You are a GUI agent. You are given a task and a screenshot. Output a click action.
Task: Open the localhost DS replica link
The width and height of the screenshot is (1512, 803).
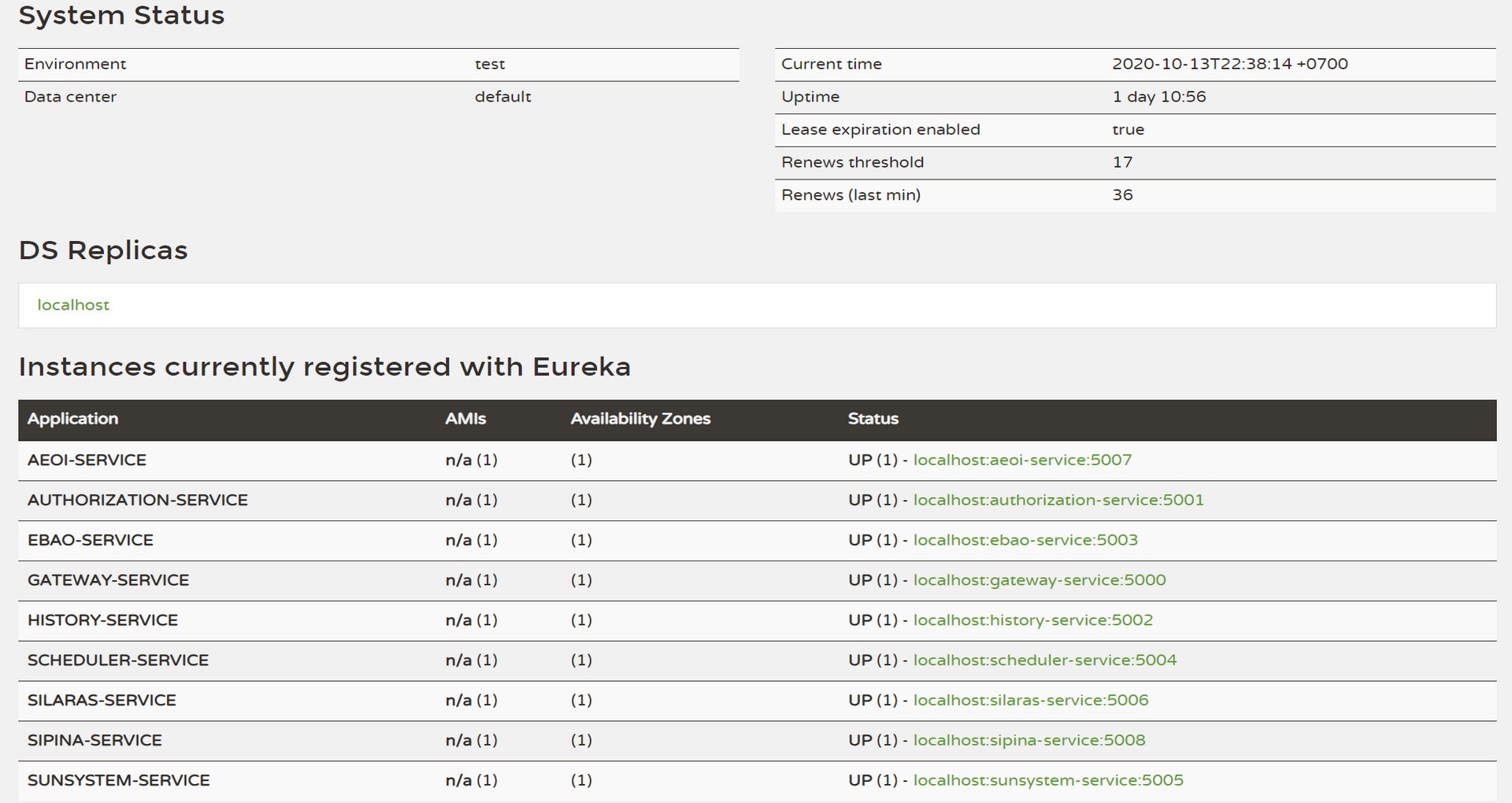[73, 305]
